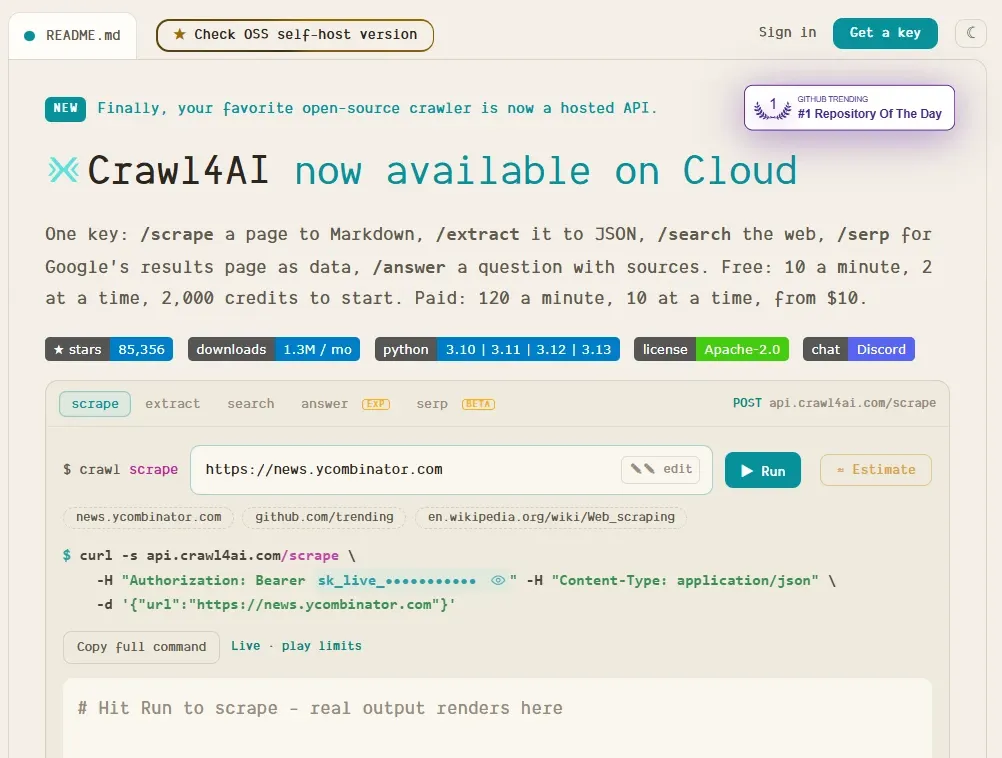The width and height of the screenshot is (1002, 758).
Task: Select the scrape tab
Action: click(95, 404)
